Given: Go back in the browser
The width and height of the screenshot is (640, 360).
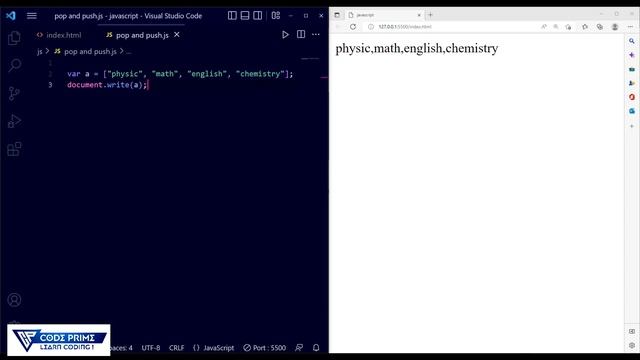Looking at the screenshot, I should (x=338, y=27).
